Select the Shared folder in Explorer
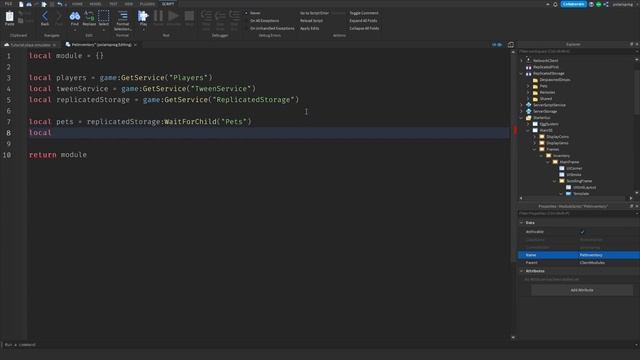The width and height of the screenshot is (640, 360). 546,99
